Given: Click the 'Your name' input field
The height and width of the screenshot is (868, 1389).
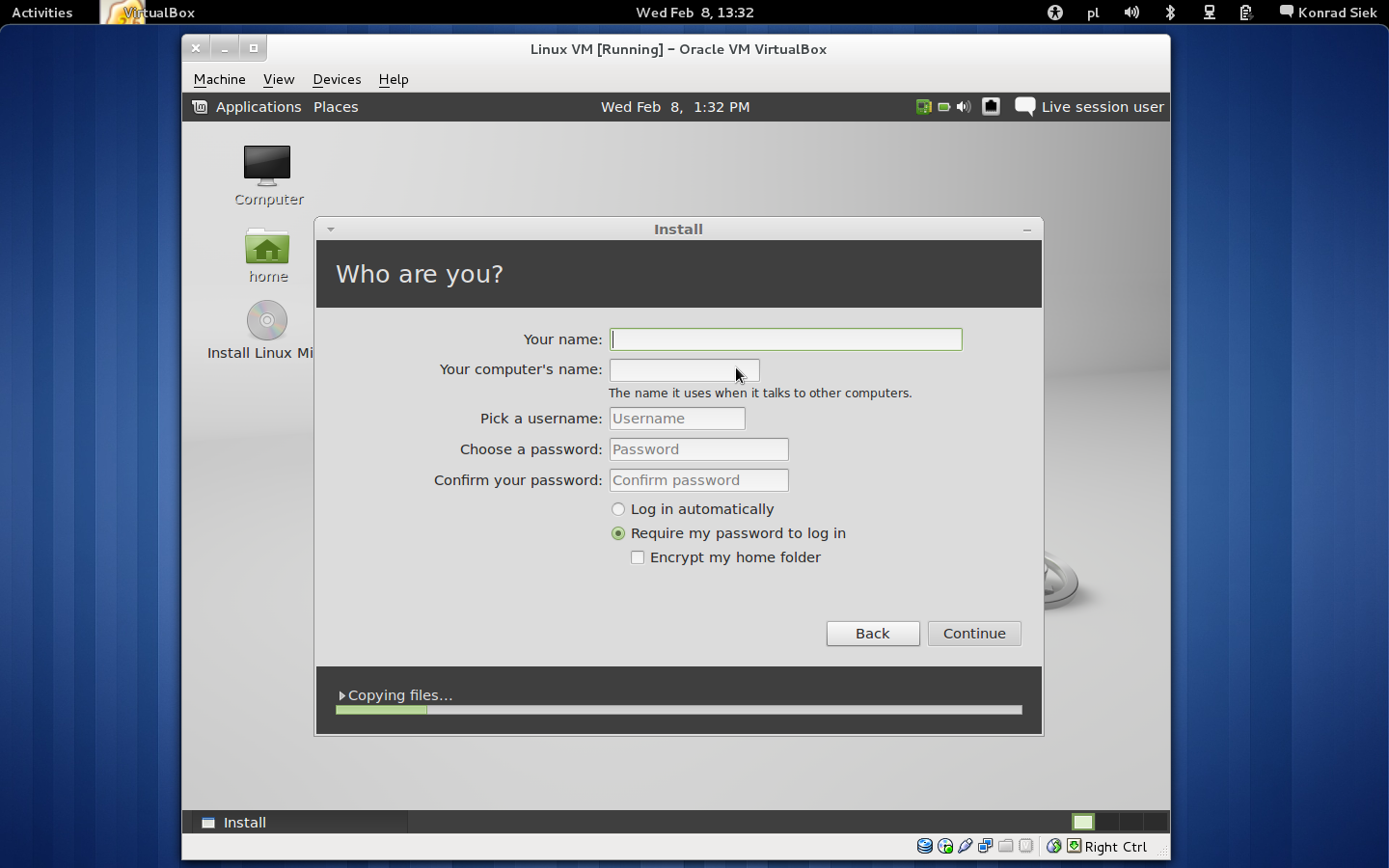Looking at the screenshot, I should click(x=786, y=339).
